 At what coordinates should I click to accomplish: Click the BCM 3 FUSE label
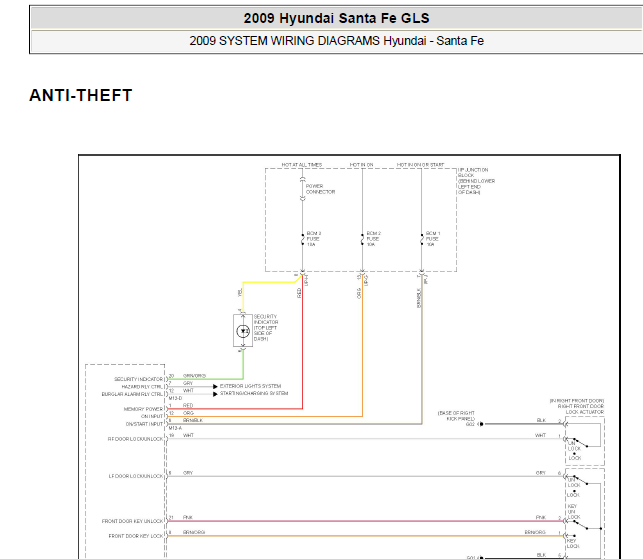[x=314, y=239]
